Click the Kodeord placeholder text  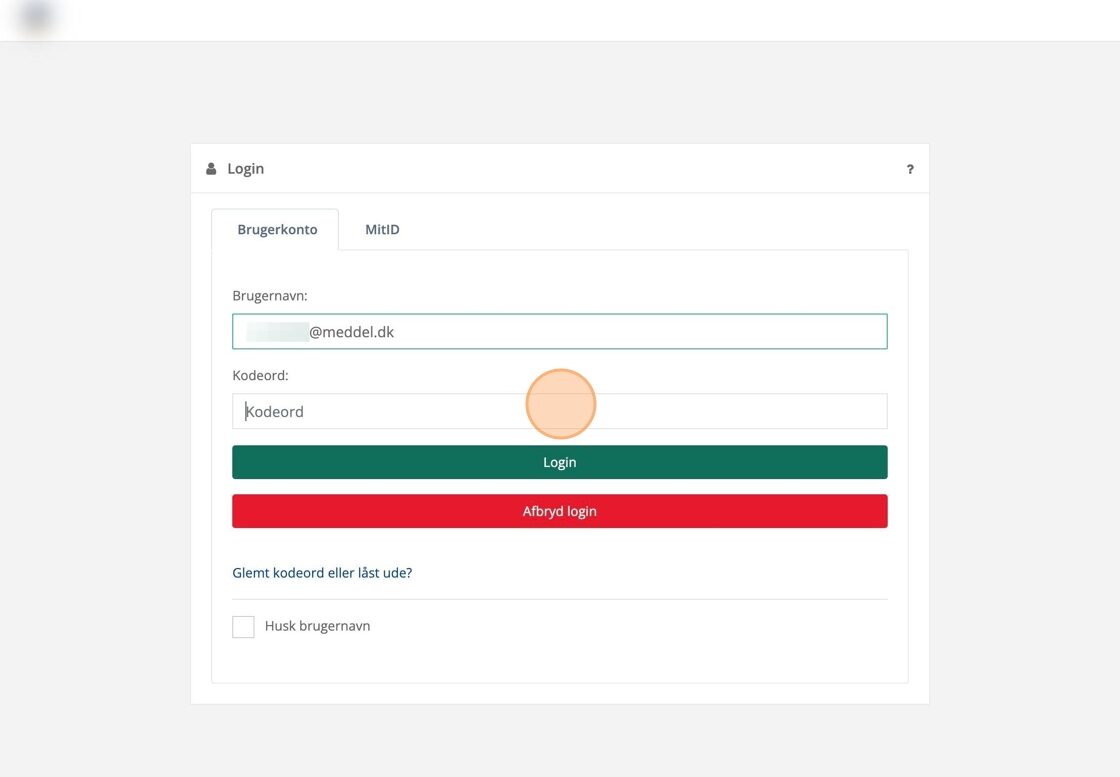[274, 411]
